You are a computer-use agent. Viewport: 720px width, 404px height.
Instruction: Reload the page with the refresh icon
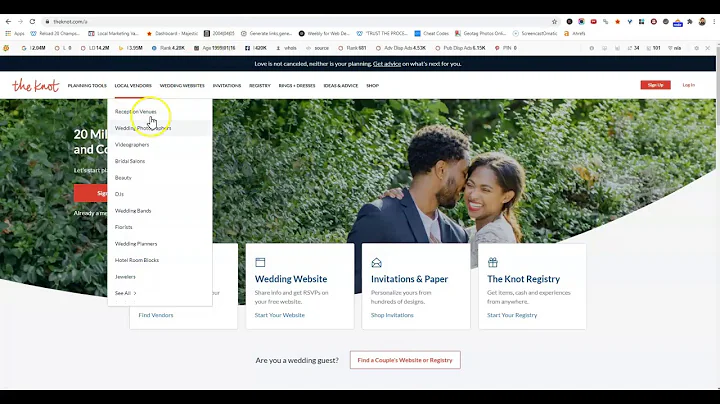pos(32,22)
